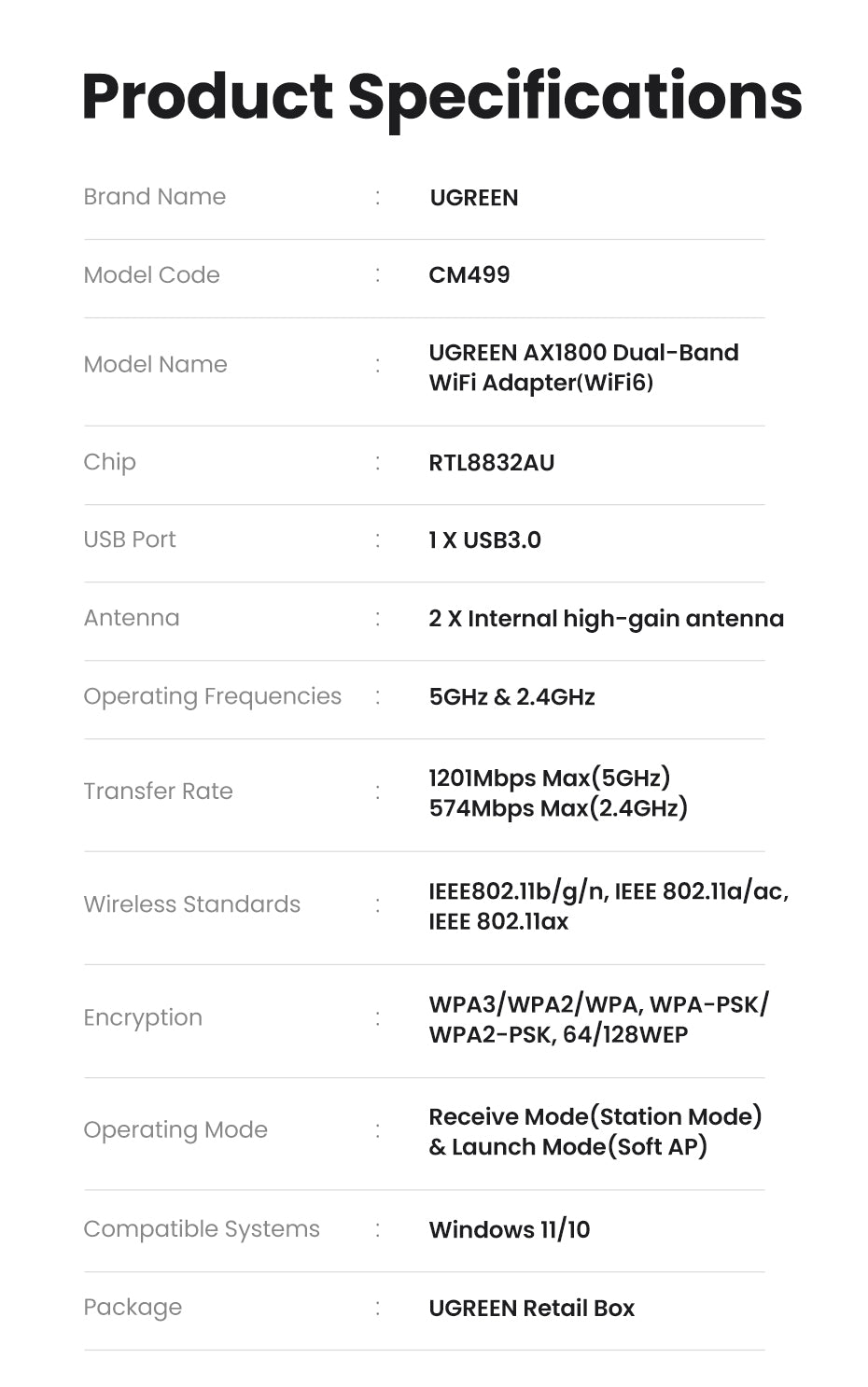
Task: Click the USB Port label
Action: tap(130, 539)
